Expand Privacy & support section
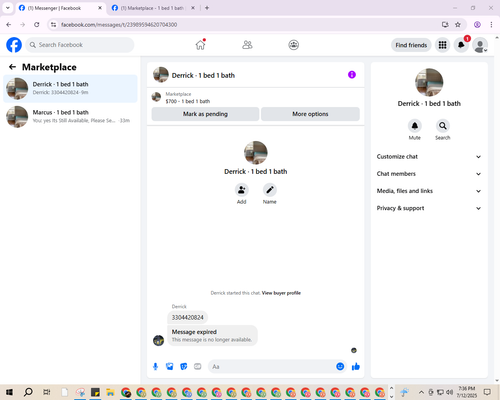Image resolution: width=500 pixels, height=400 pixels. coord(429,208)
